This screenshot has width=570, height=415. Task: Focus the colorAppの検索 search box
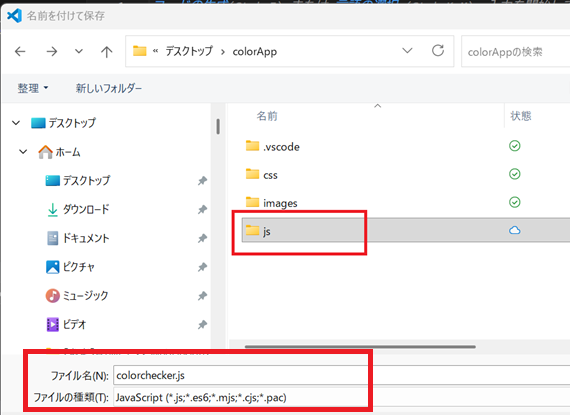click(515, 52)
